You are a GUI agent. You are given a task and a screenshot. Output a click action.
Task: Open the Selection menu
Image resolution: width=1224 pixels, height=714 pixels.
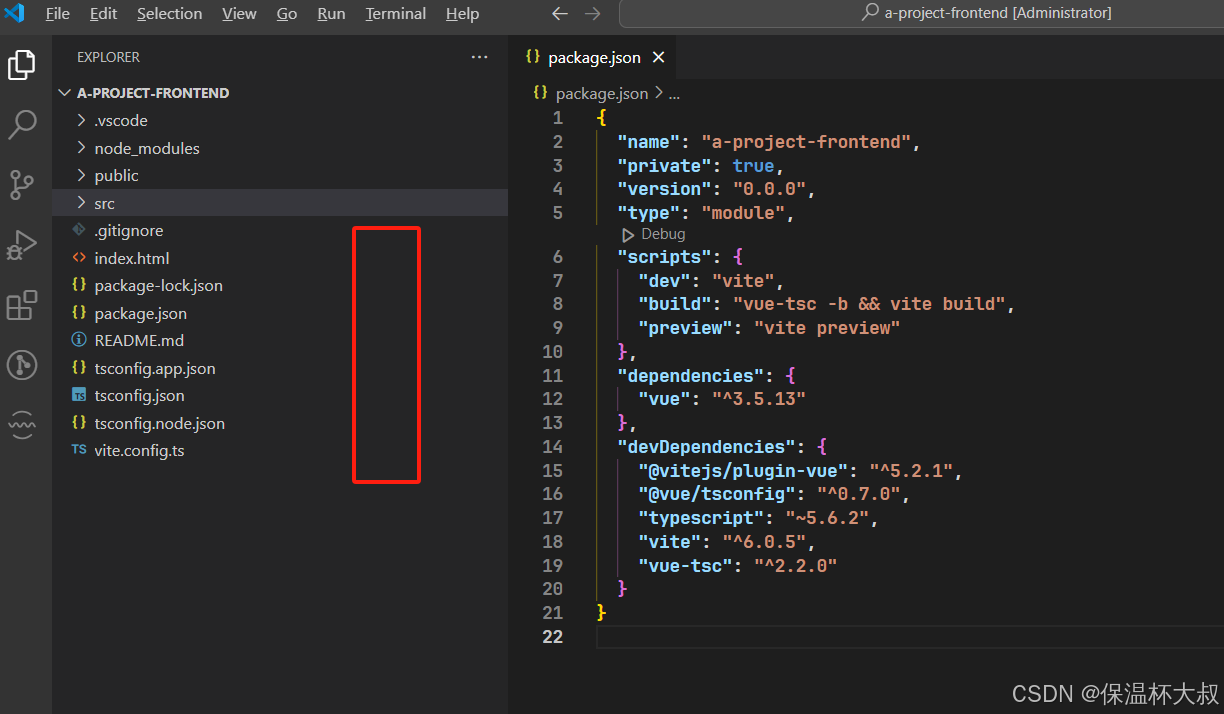(x=169, y=14)
